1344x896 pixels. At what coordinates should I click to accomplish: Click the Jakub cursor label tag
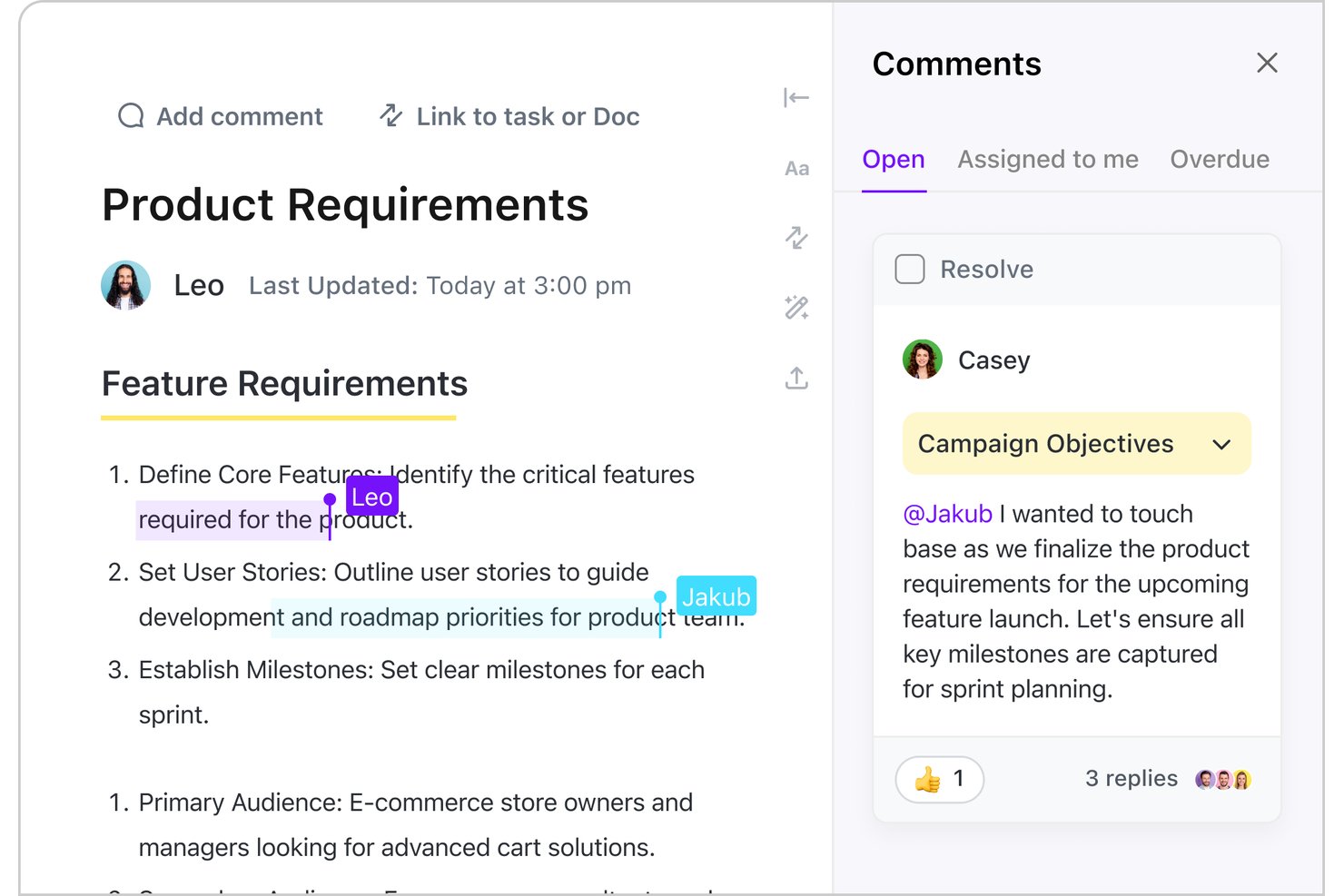click(716, 596)
